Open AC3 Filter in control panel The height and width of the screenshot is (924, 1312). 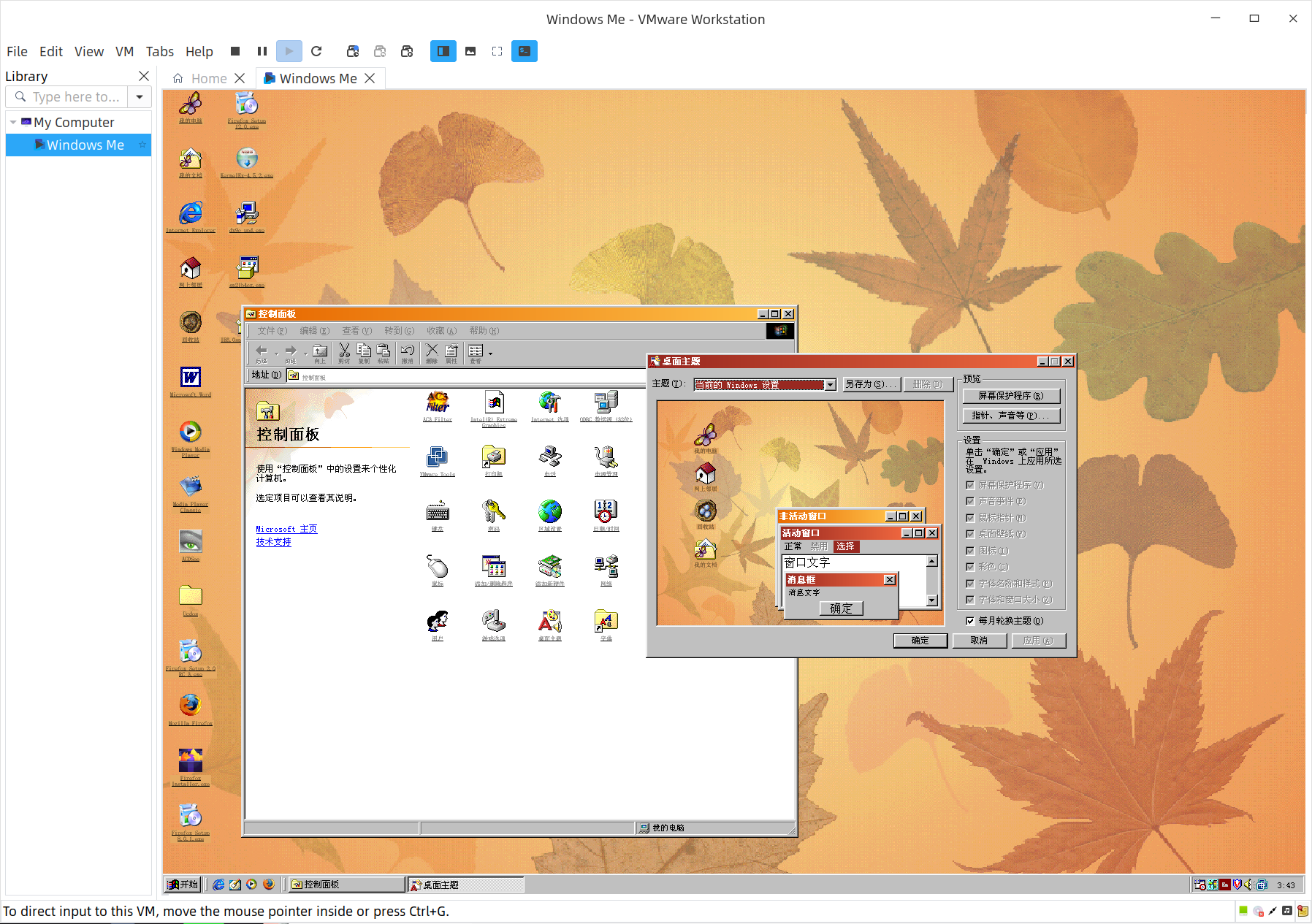coord(437,403)
